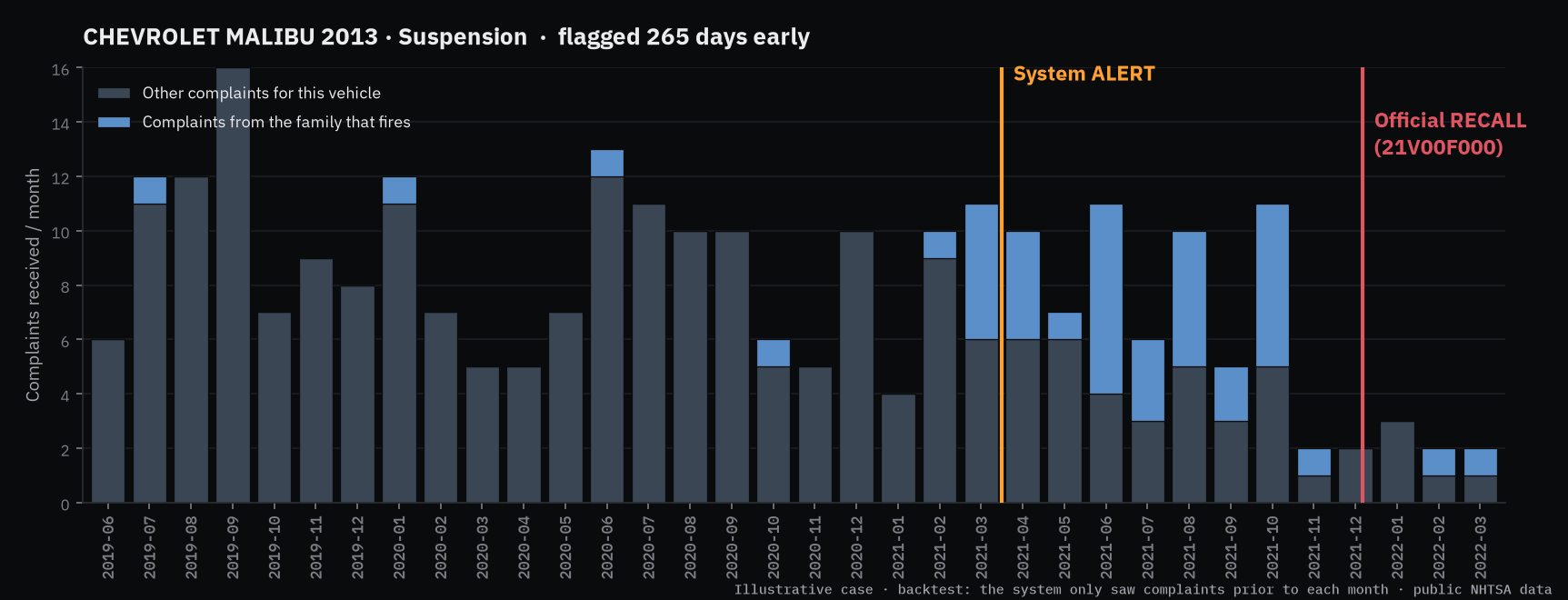Viewport: 1568px width, 600px height.
Task: Click the gray 2022-01 bar after recall
Action: point(1397,463)
